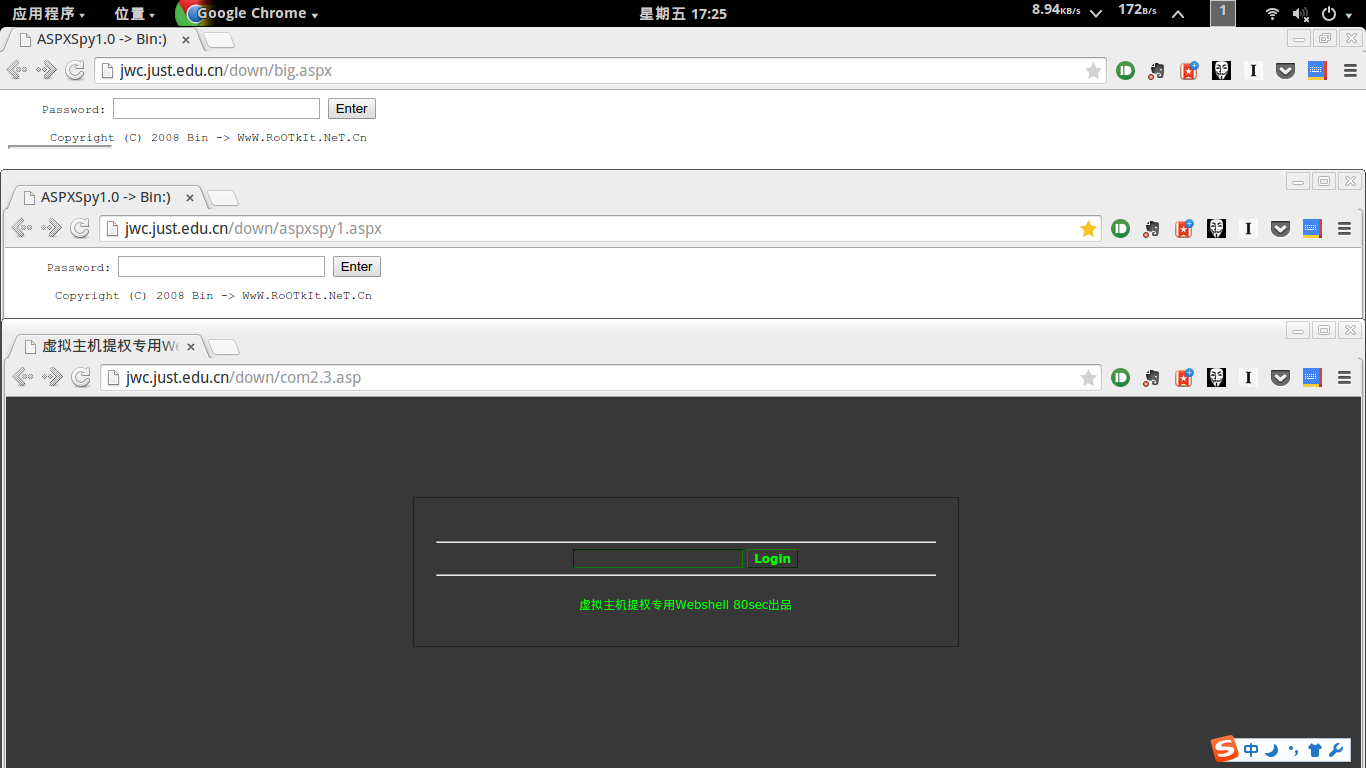
Task: Click Instapaper 'I' icon in com2.3.asp window
Action: pyautogui.click(x=1248, y=377)
